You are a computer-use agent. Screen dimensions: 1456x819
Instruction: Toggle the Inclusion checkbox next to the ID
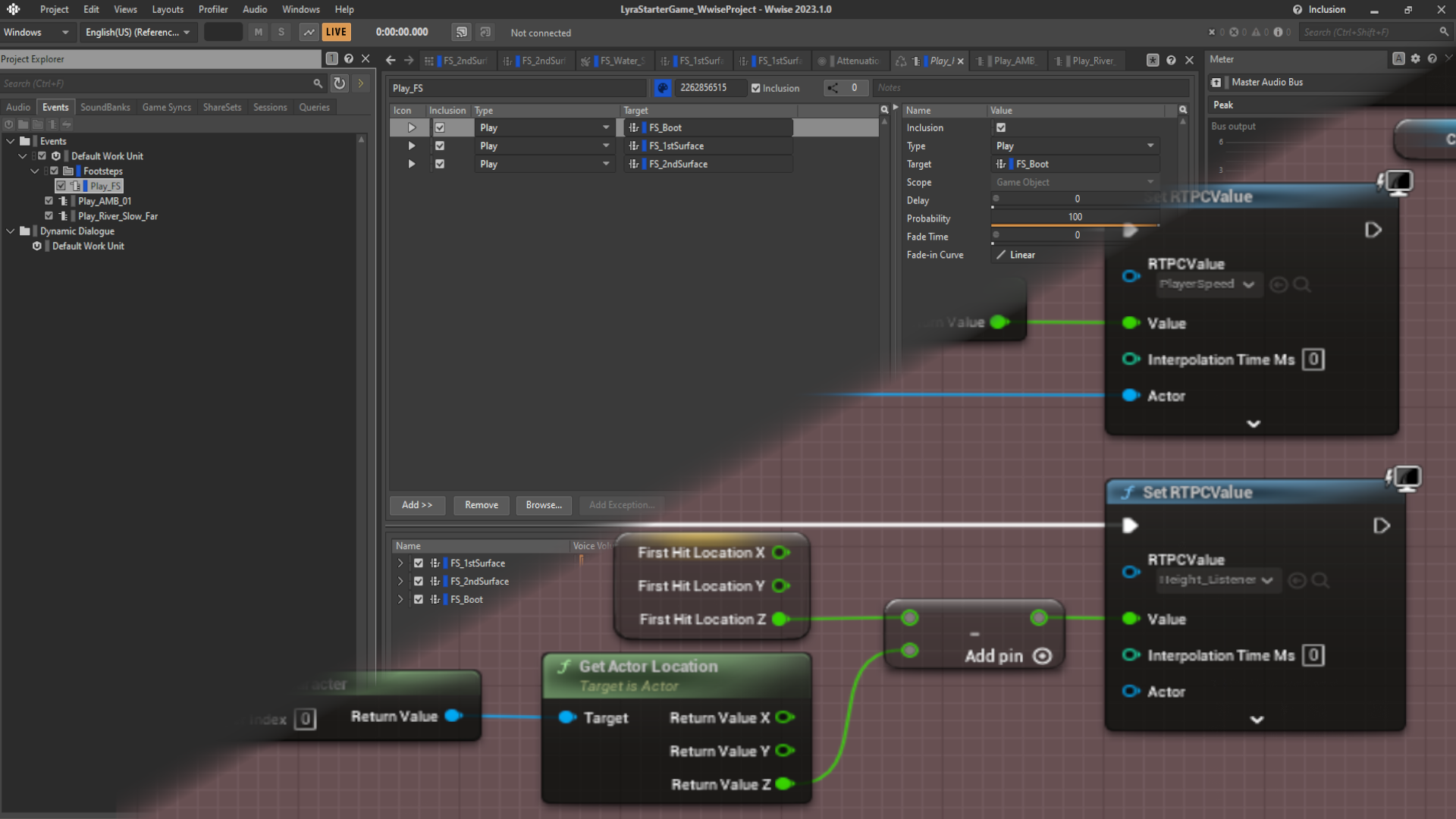[x=755, y=88]
